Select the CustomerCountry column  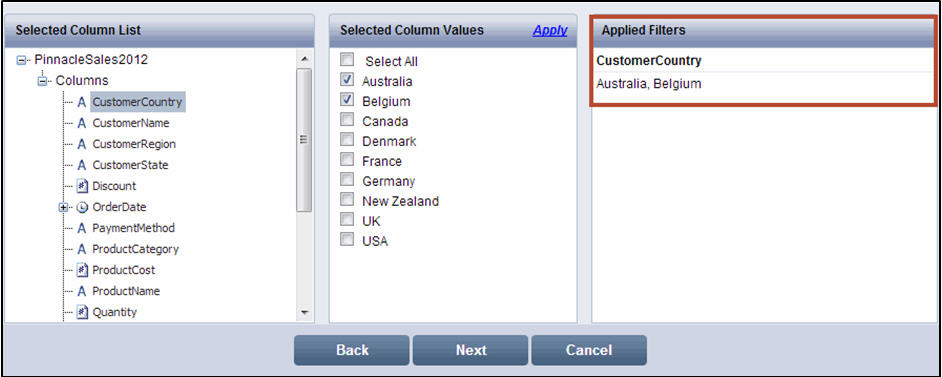pyautogui.click(x=138, y=102)
